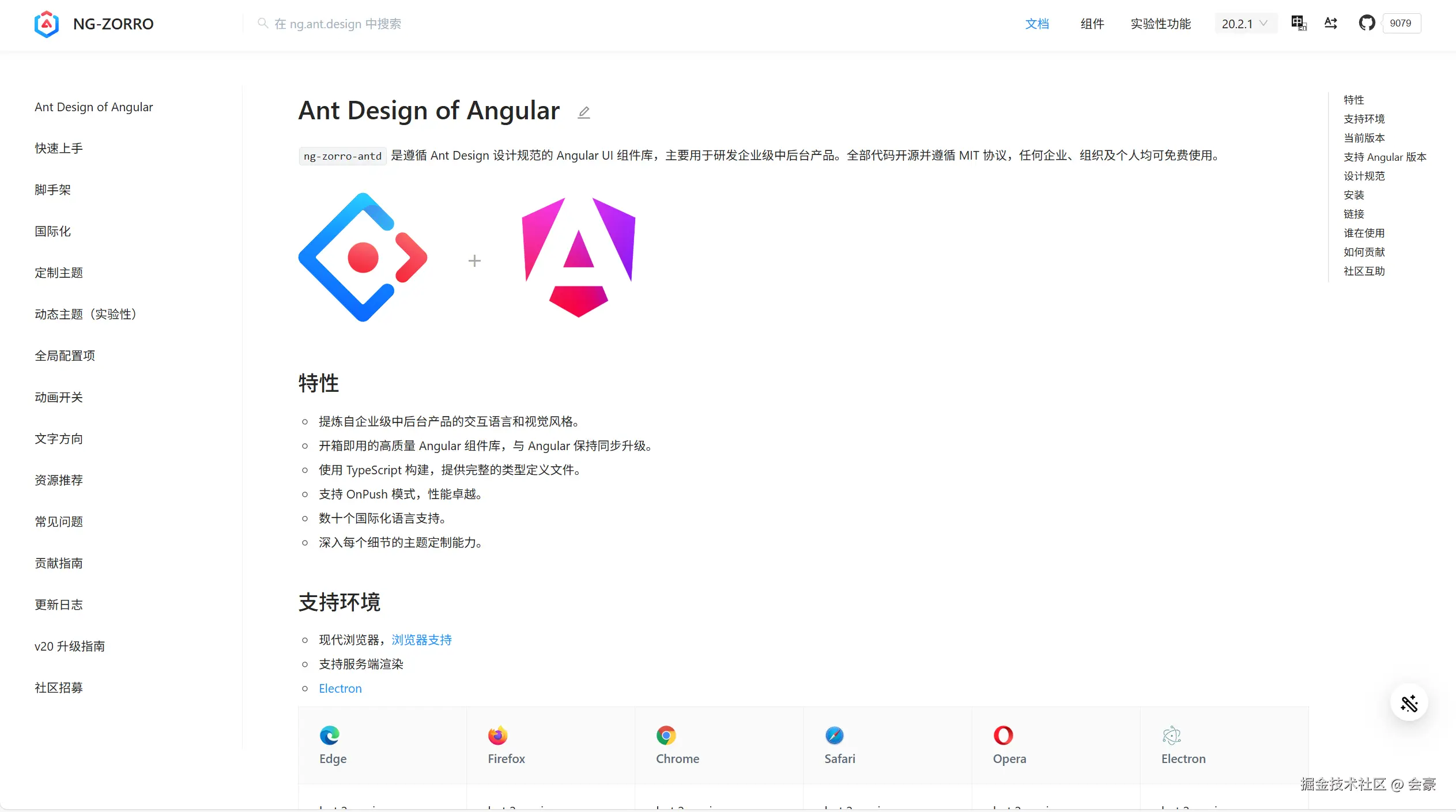This screenshot has width=1456, height=812.
Task: Click the NG-ZORRO logo icon
Action: 46,24
